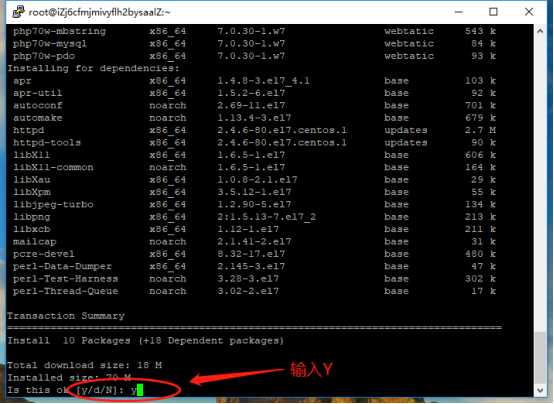
Task: Close the PuTTY terminal window
Action: [529, 12]
